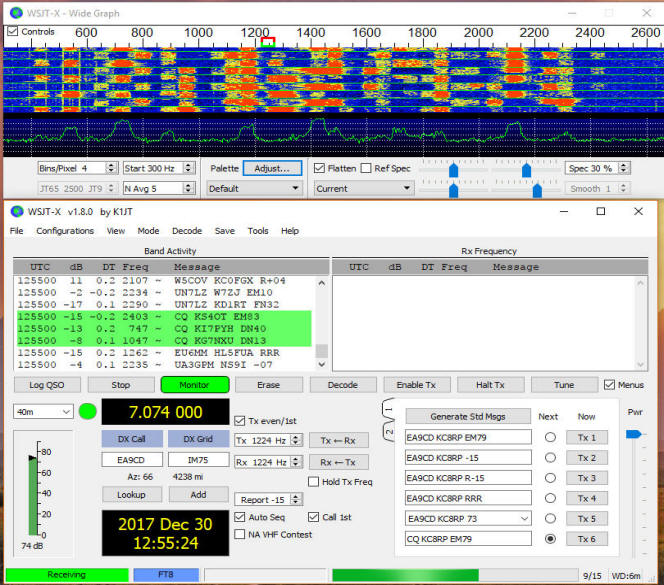Screen dimensions: 664x585
Task: Adjust the Report -15 spinner
Action: [x=296, y=499]
